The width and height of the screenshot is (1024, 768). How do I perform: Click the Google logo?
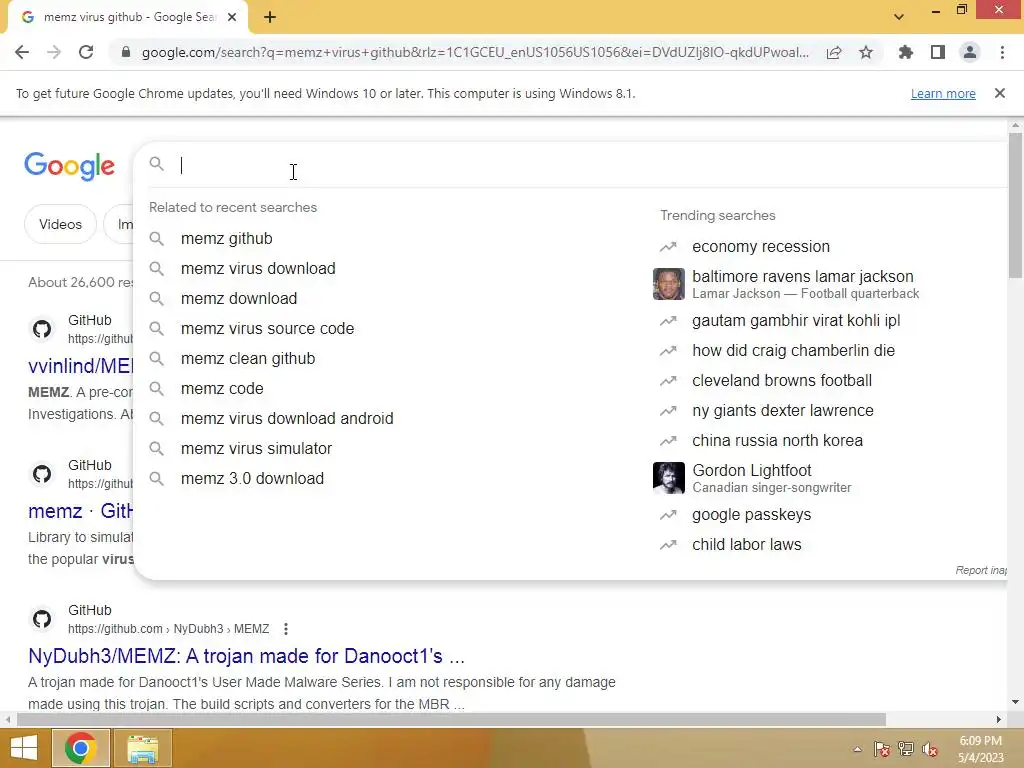click(x=69, y=167)
